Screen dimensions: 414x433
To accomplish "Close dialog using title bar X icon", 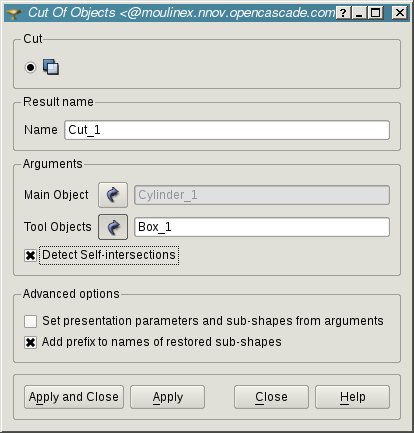I will pos(399,13).
